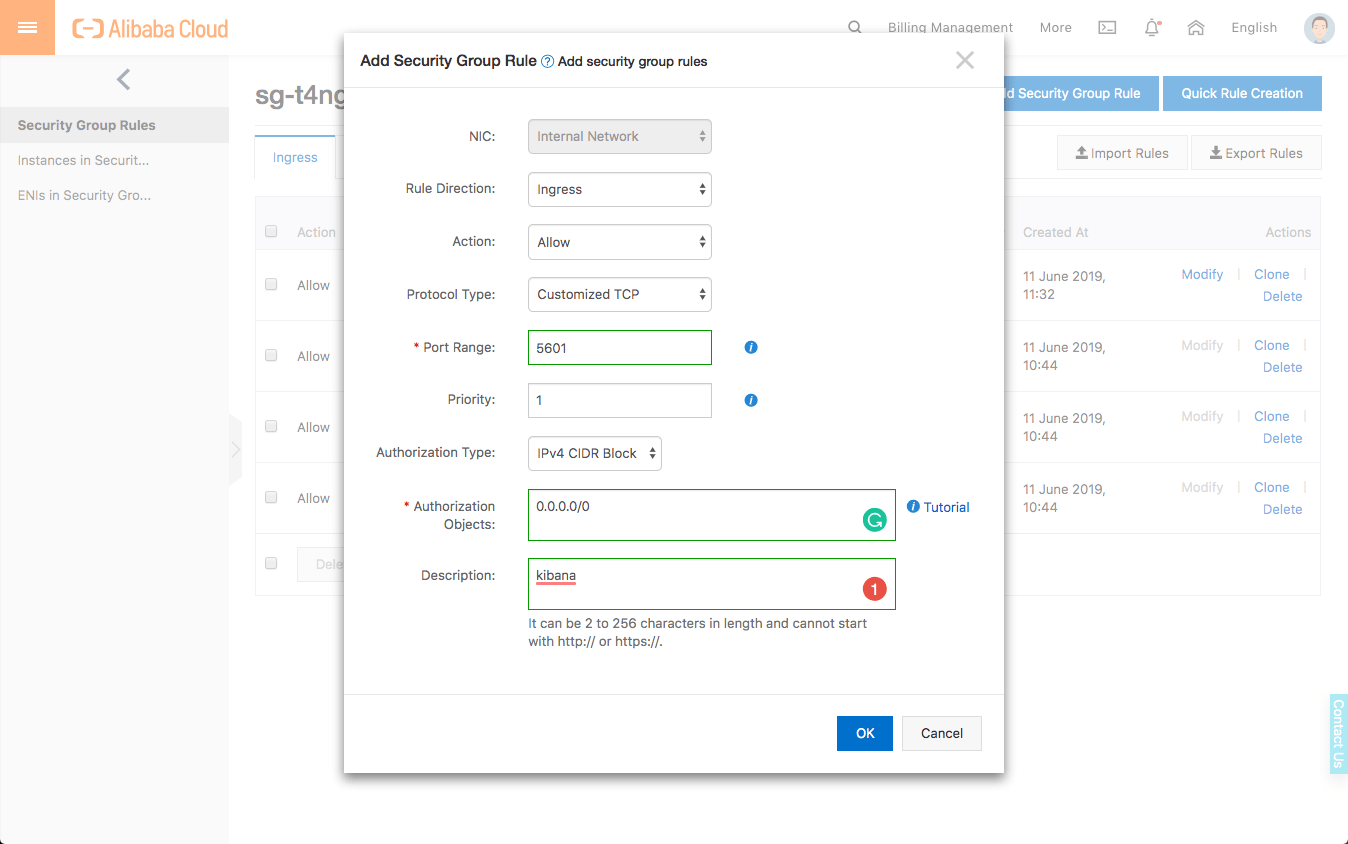Image resolution: width=1348 pixels, height=844 pixels.
Task: Click the Add Security Group Rule button
Action: (x=1080, y=93)
